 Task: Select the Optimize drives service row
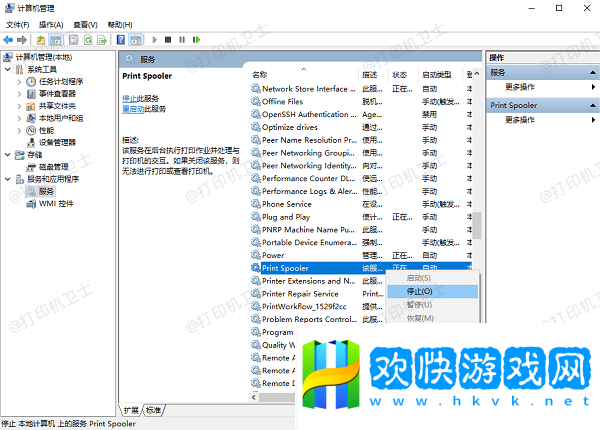point(361,127)
